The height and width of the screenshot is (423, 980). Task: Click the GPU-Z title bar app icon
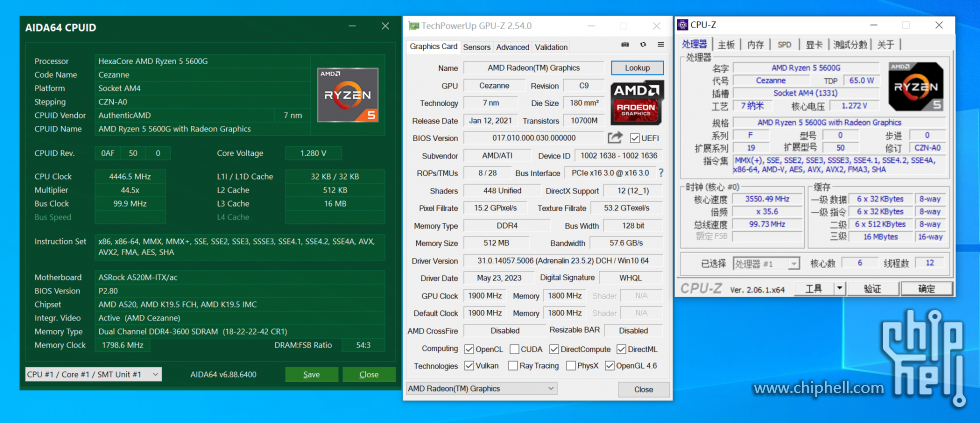pos(413,26)
